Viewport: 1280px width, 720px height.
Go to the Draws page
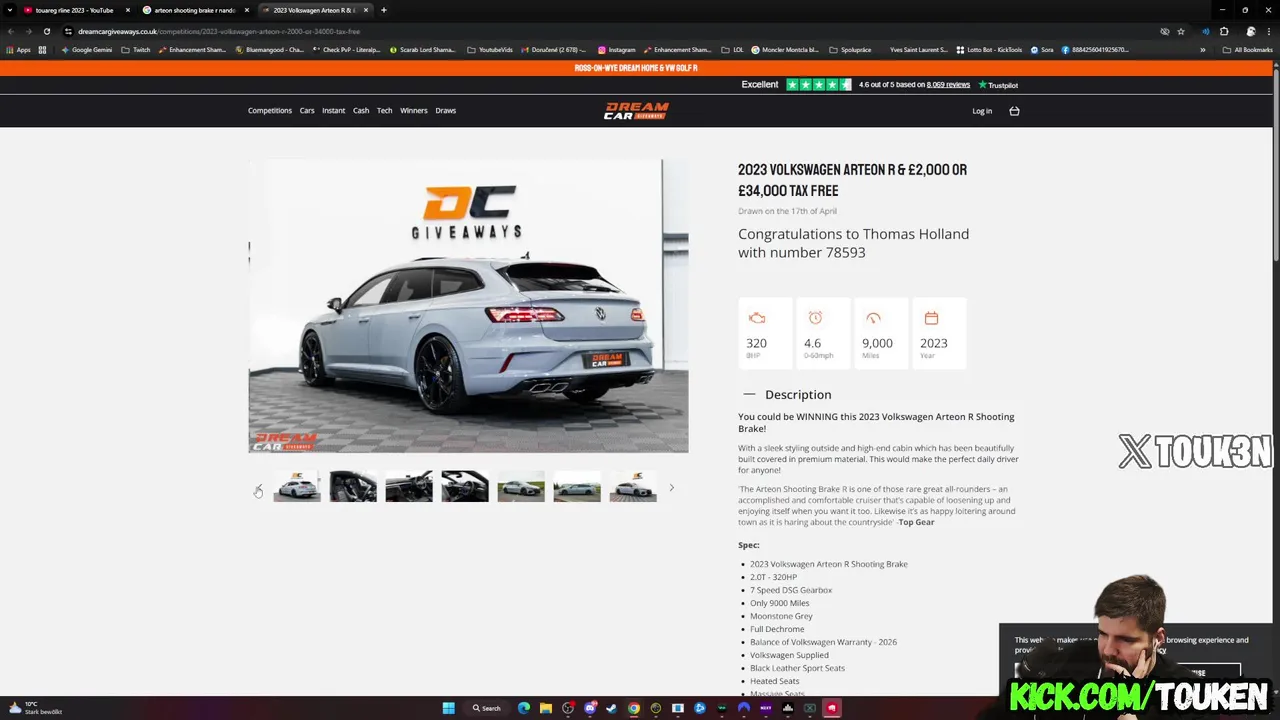[446, 111]
